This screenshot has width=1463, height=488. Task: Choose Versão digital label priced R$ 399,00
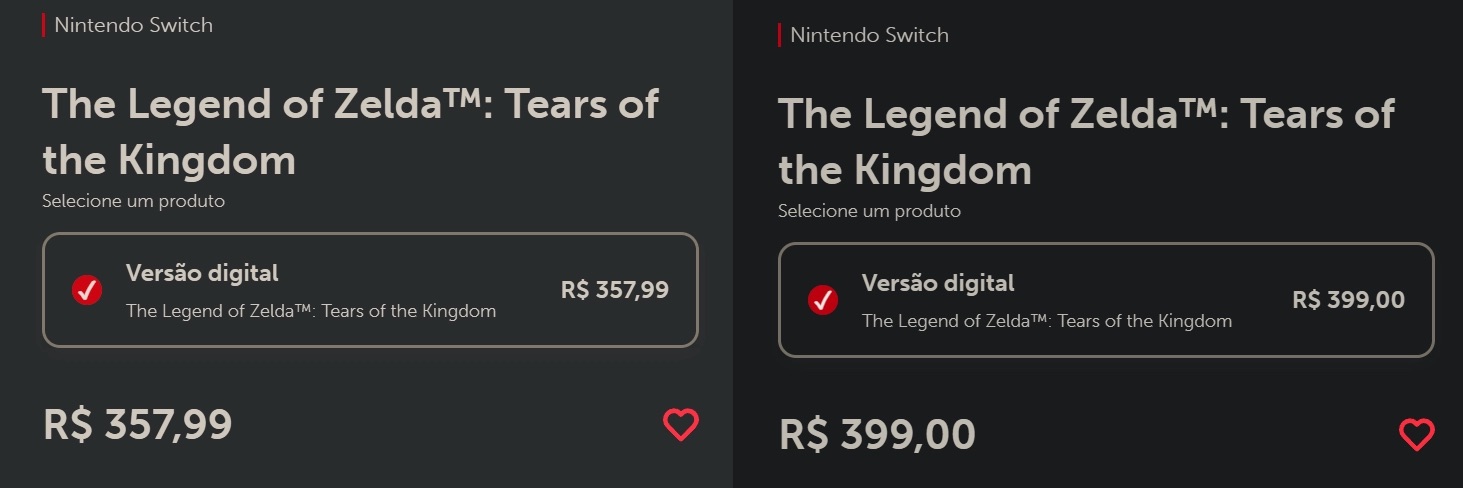[938, 283]
